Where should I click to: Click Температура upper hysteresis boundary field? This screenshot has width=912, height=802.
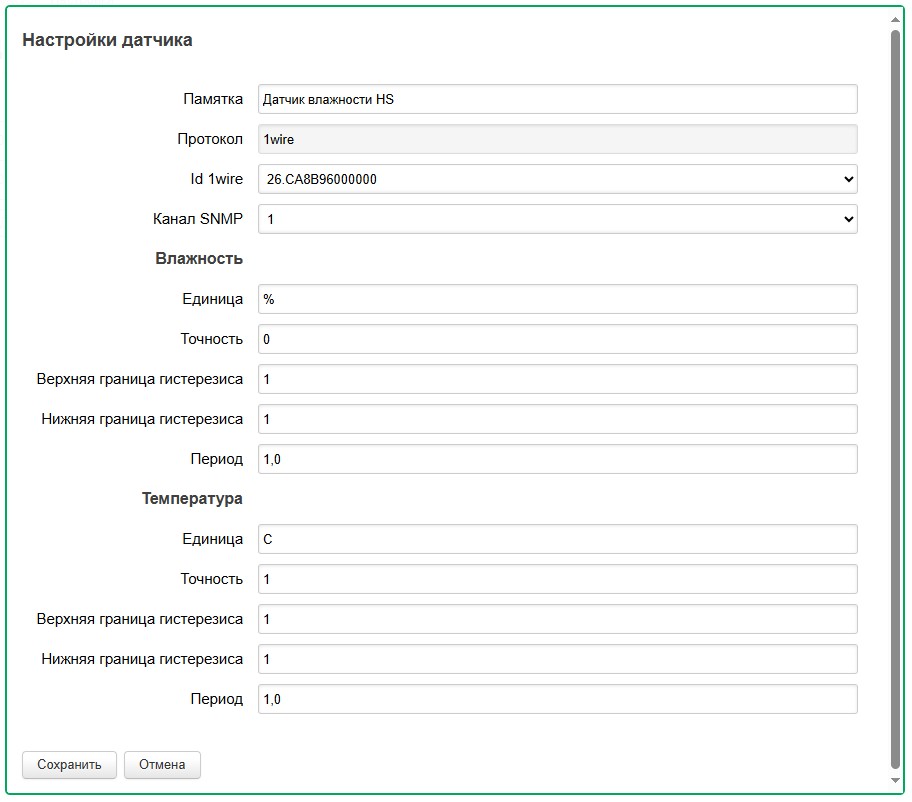[557, 619]
